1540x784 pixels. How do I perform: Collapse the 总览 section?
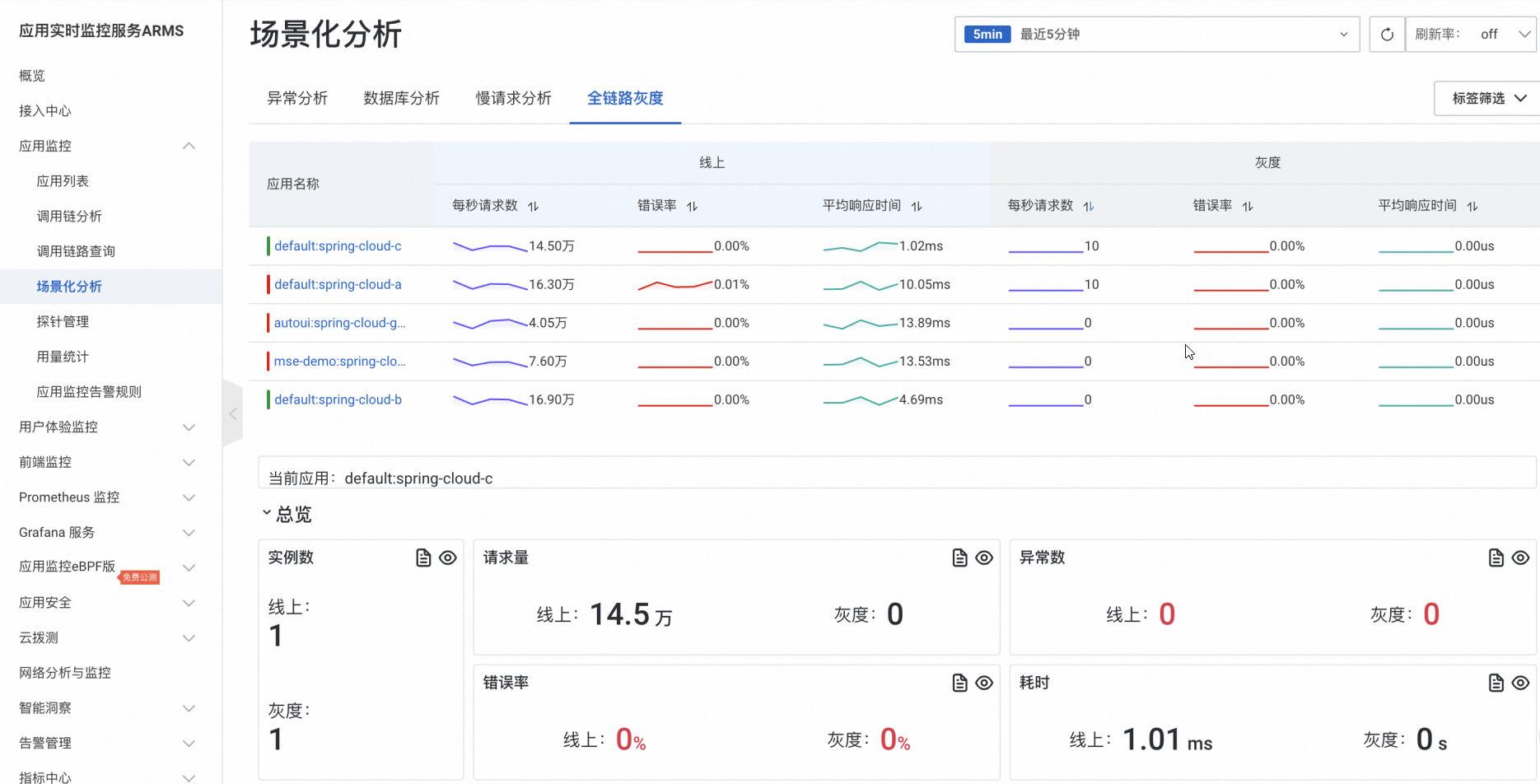tap(267, 513)
